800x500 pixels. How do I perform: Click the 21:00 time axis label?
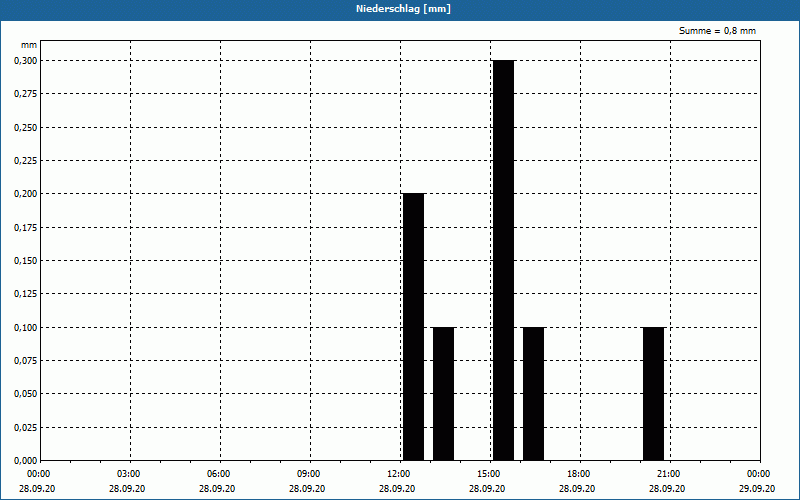(669, 474)
